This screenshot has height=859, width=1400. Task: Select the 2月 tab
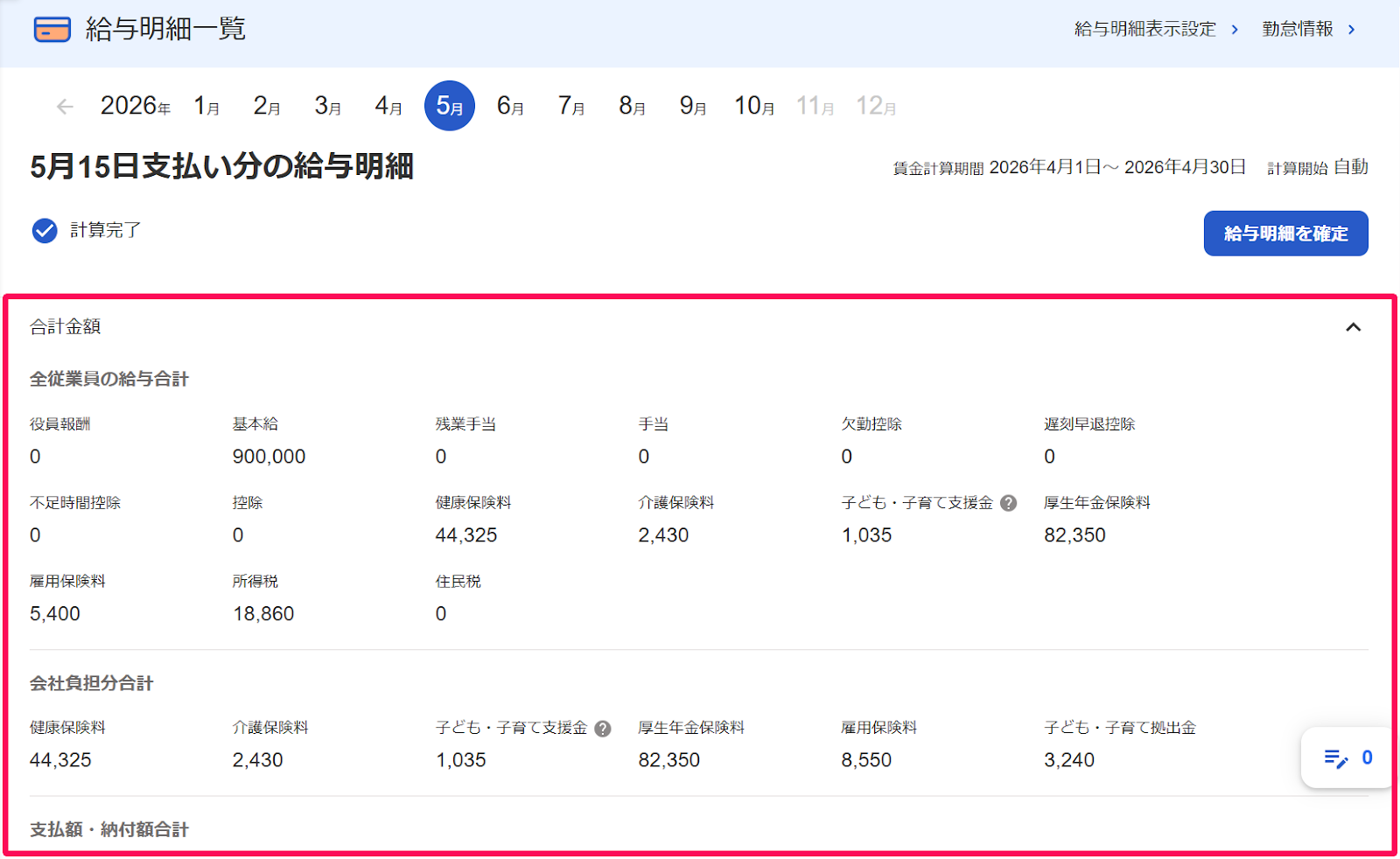(267, 107)
